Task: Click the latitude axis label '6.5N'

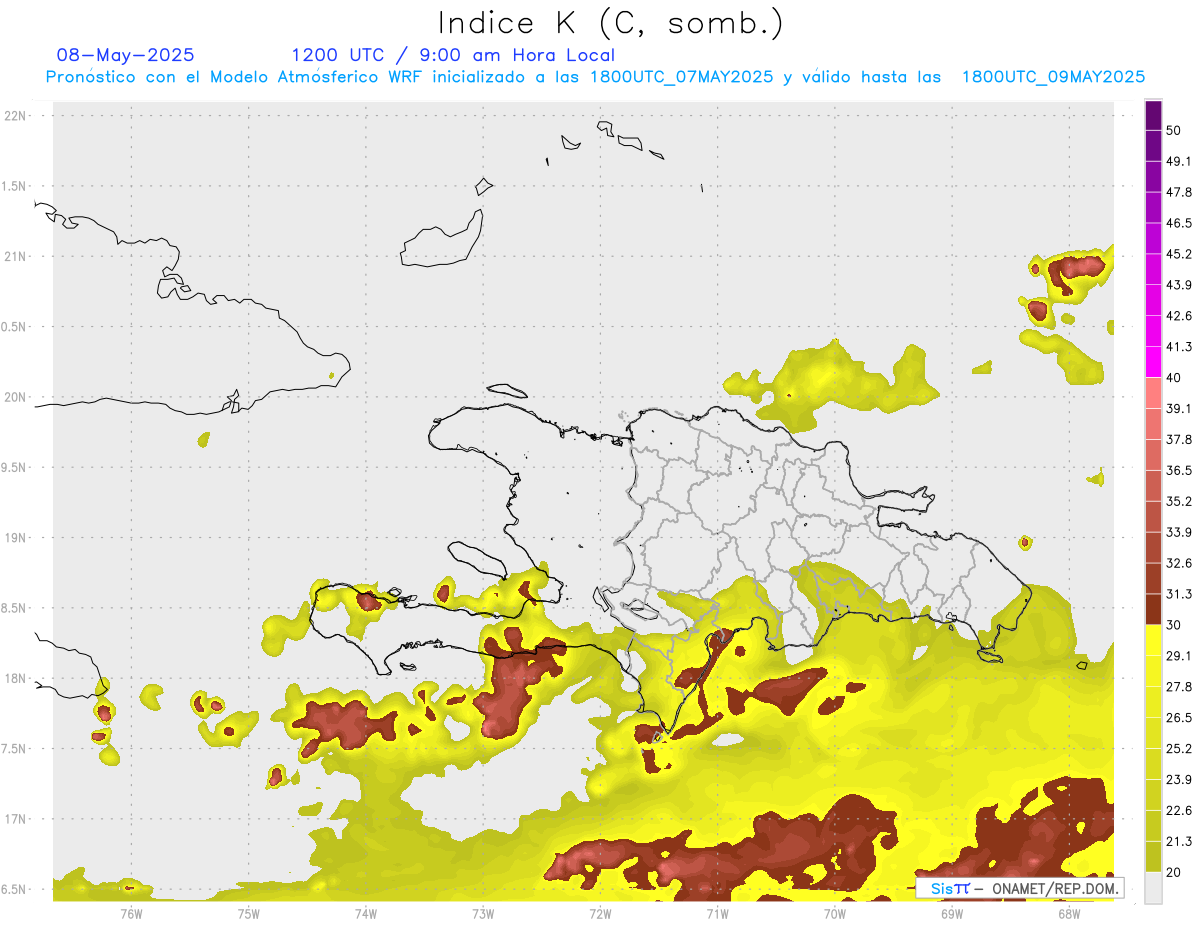Action: click(15, 890)
